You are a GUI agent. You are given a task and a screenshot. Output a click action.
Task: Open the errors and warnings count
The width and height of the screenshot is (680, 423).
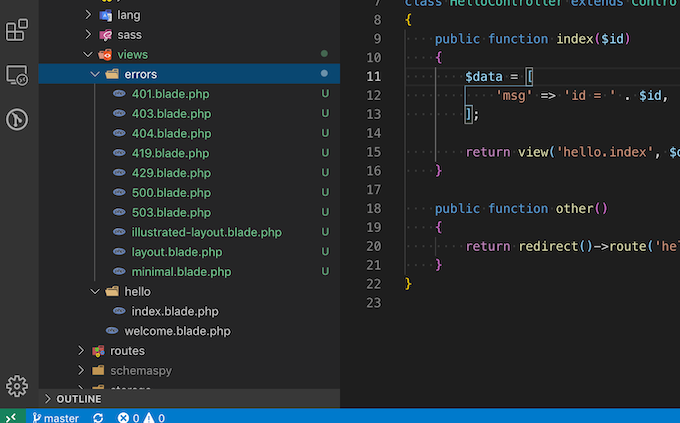[141, 418]
